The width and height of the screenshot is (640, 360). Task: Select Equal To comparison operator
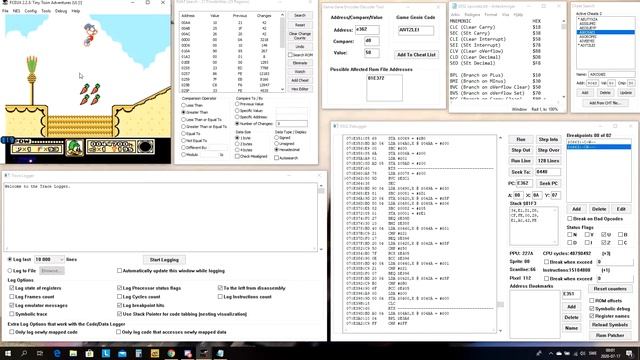[184, 133]
